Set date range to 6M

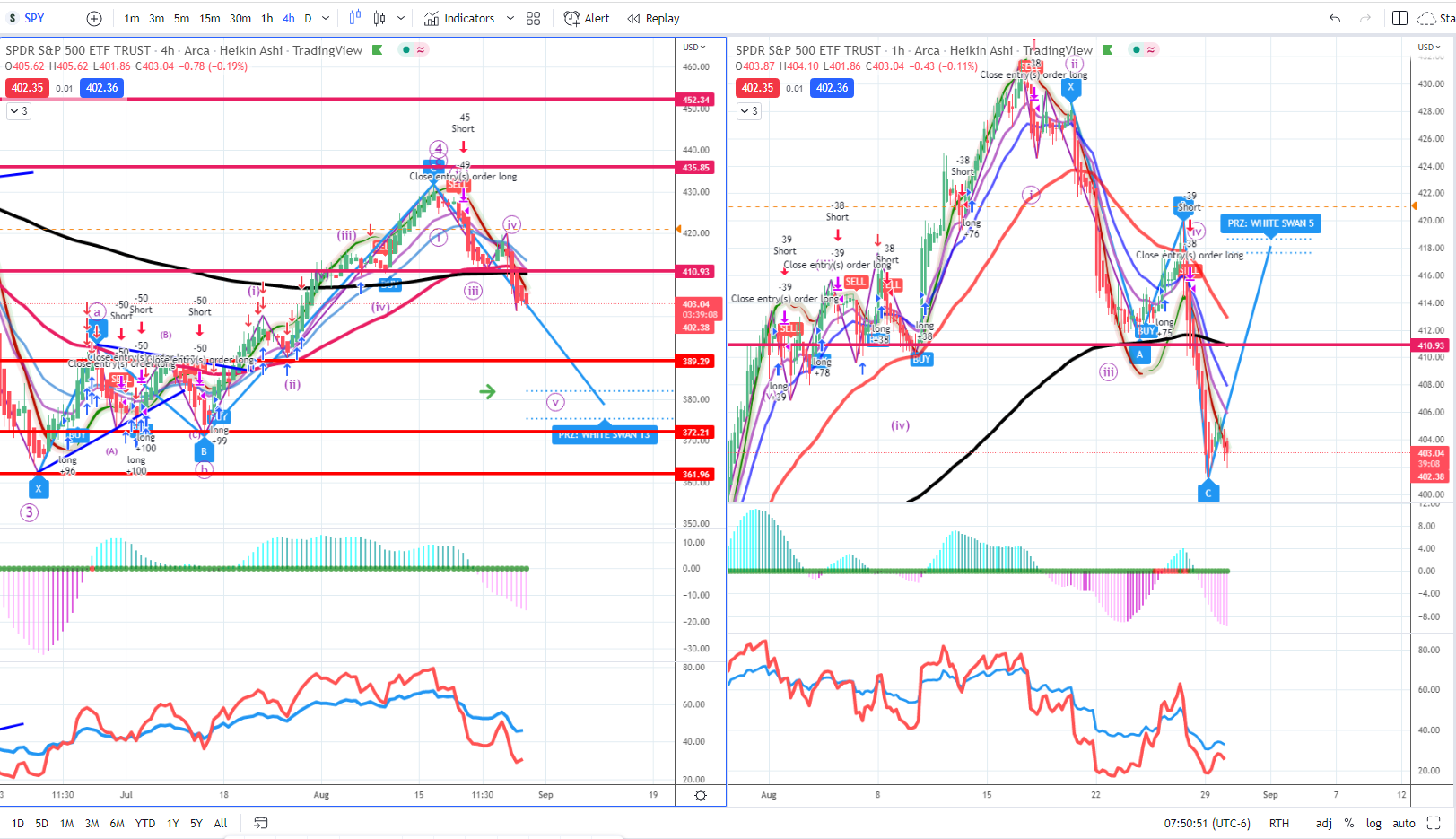point(117,823)
